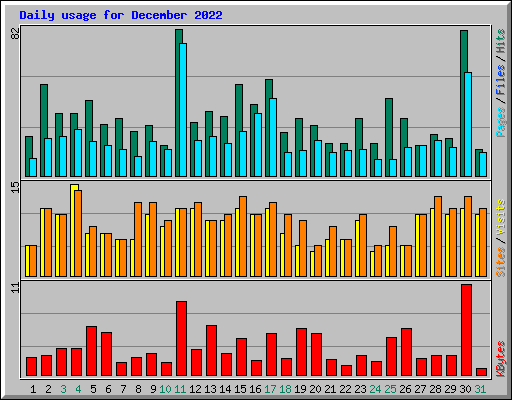This screenshot has height=400, width=512.
Task: Click day 3 on the x-axis
Action: pos(63,389)
